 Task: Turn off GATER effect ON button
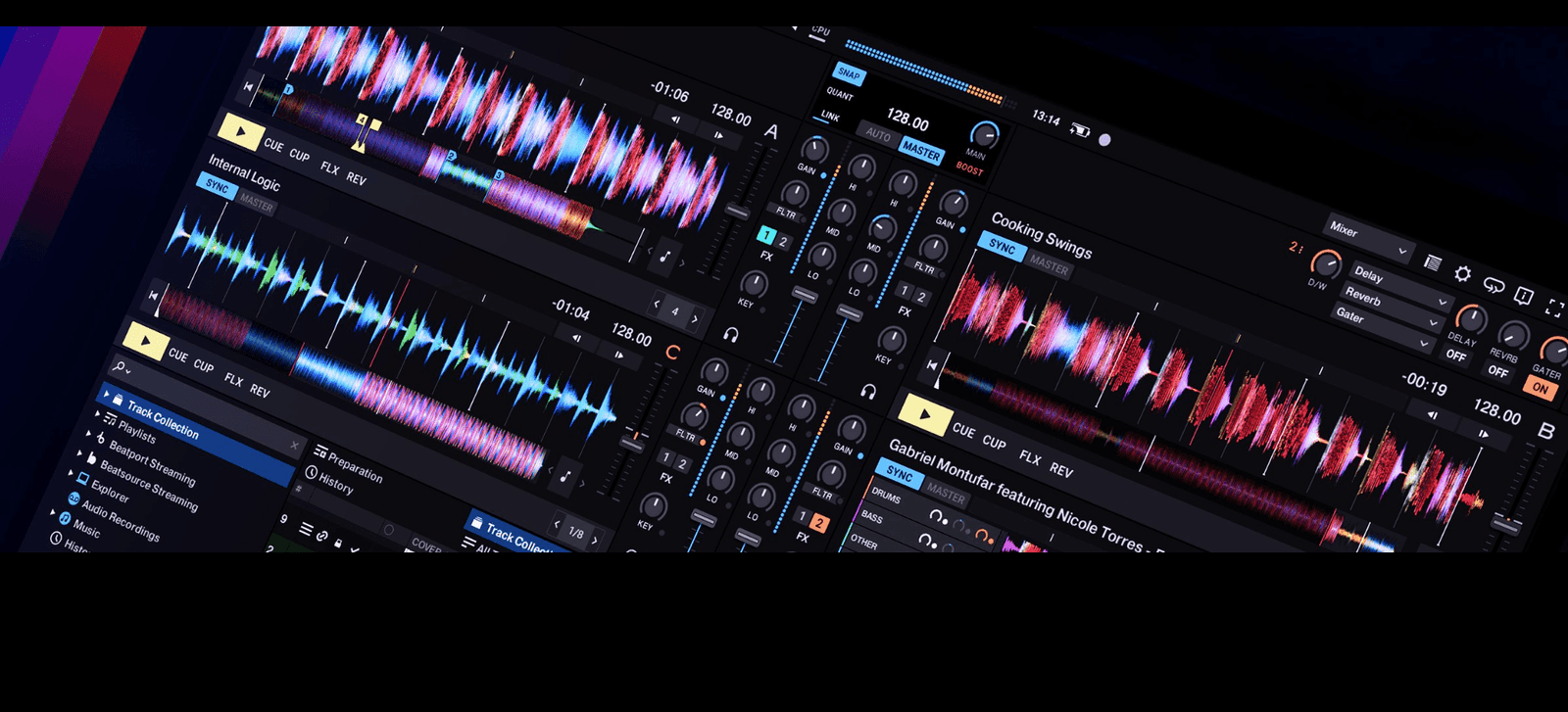tap(1541, 388)
